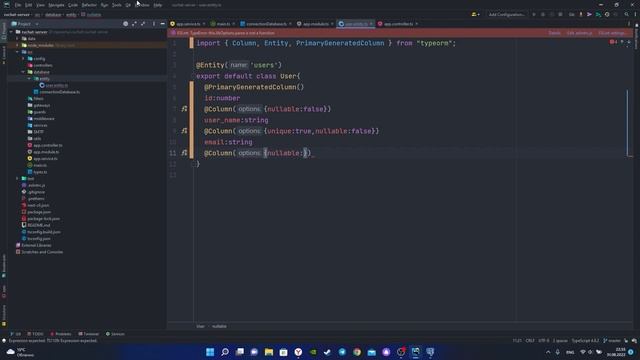Open the Project panel options menu

coord(154,24)
